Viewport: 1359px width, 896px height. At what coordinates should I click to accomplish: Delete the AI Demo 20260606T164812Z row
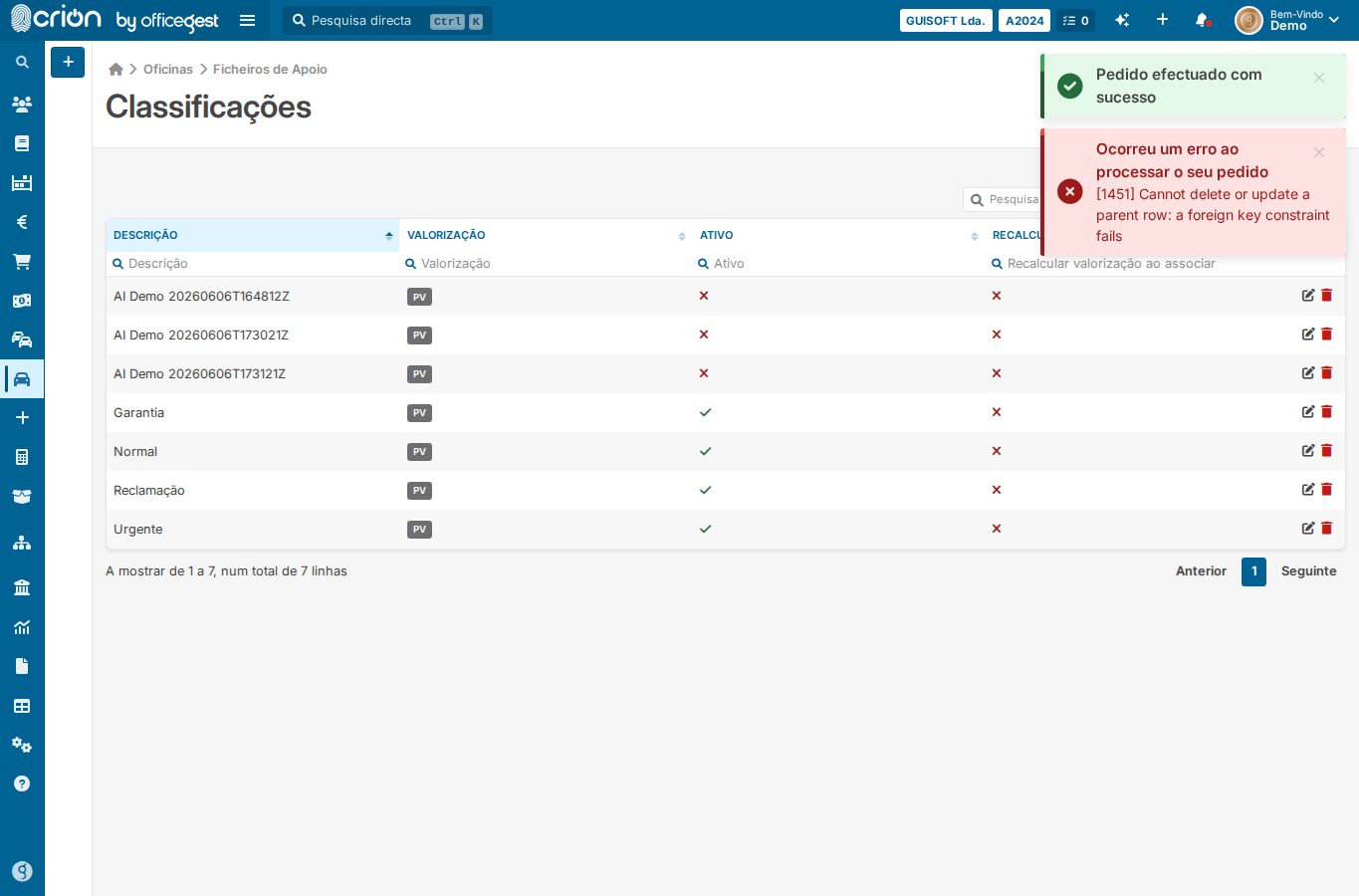click(1327, 296)
